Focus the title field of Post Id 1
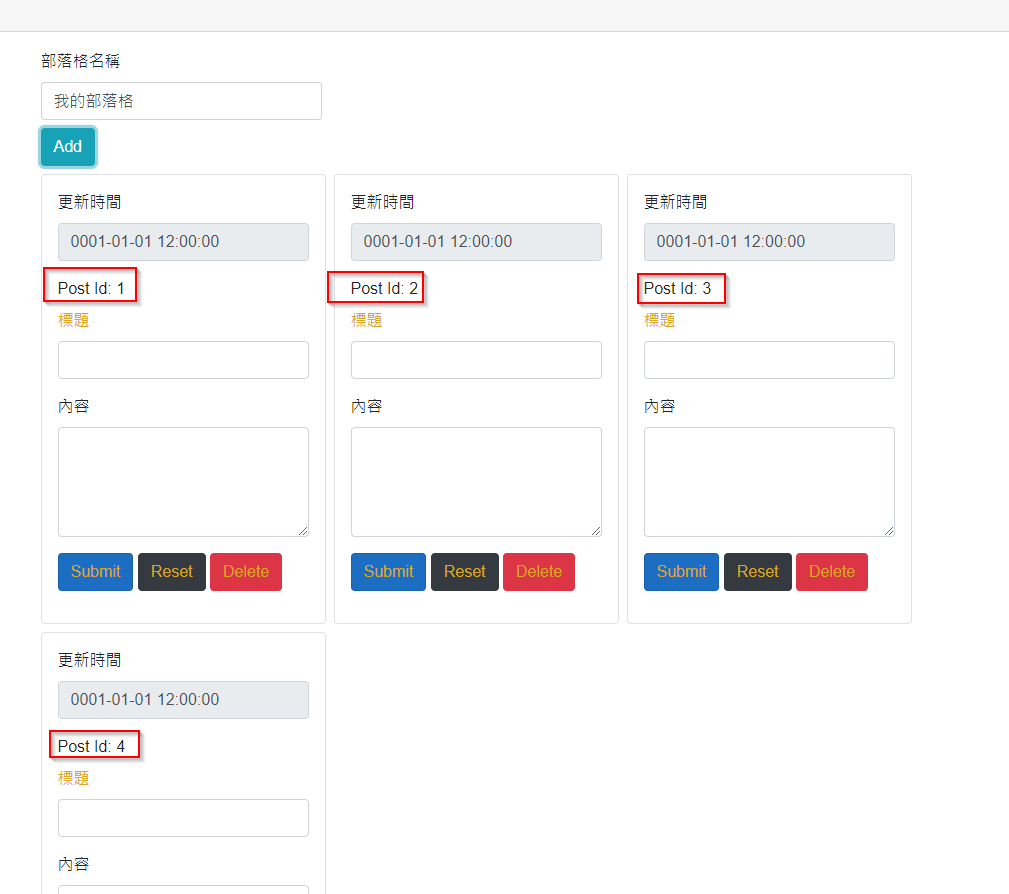 [x=183, y=360]
